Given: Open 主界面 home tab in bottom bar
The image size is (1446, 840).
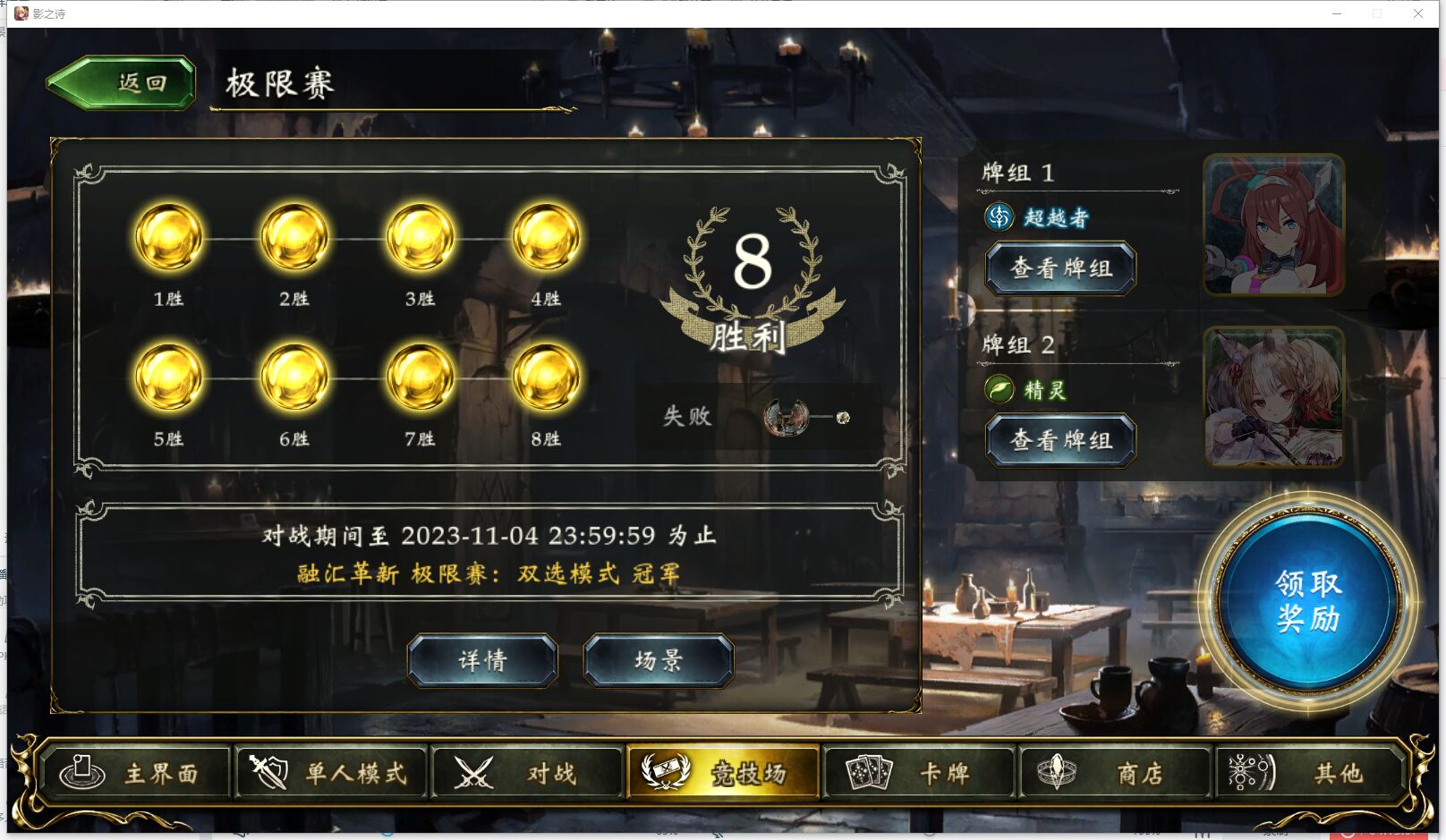Looking at the screenshot, I should pyautogui.click(x=134, y=772).
